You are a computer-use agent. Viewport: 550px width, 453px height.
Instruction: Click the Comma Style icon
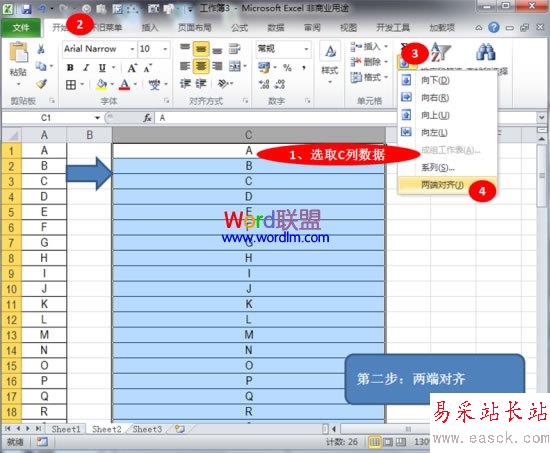coord(304,67)
